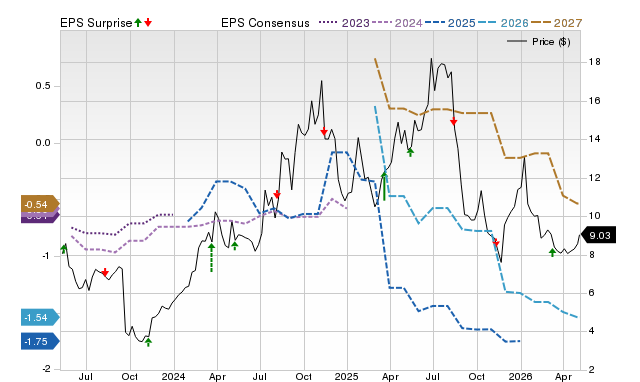Click the green surprise arrow in May 2024

pos(235,246)
